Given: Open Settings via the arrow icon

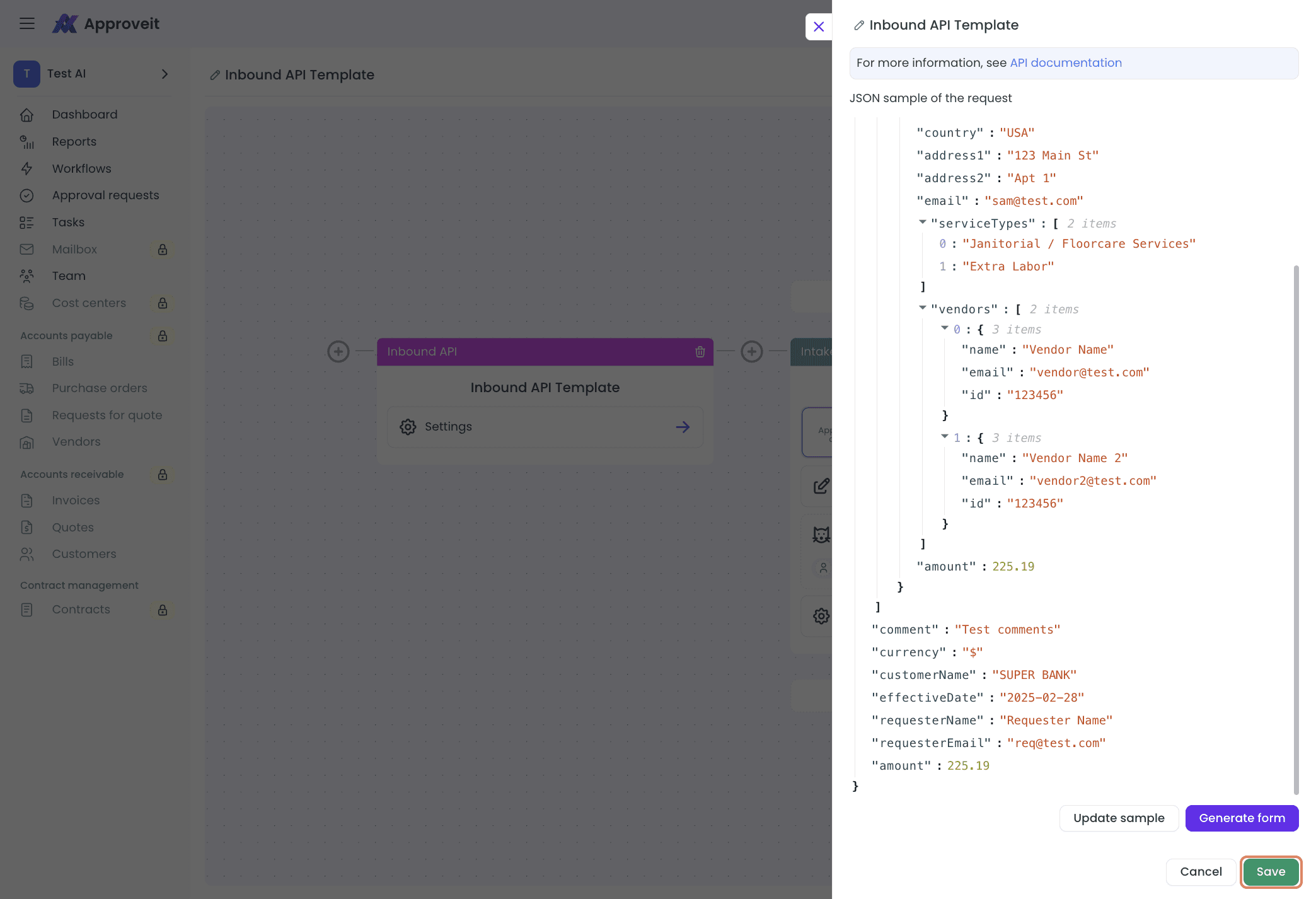Looking at the screenshot, I should click(683, 427).
